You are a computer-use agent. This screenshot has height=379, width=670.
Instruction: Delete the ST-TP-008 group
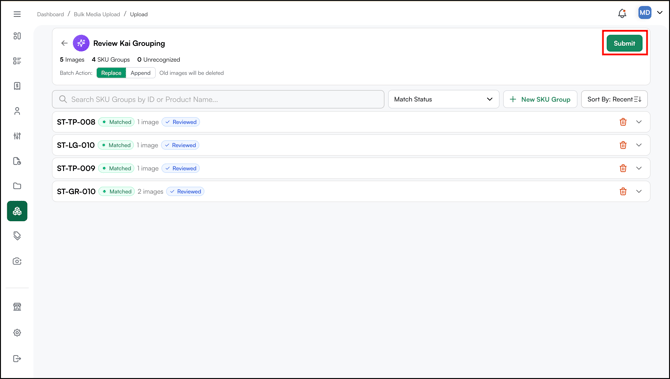(623, 122)
